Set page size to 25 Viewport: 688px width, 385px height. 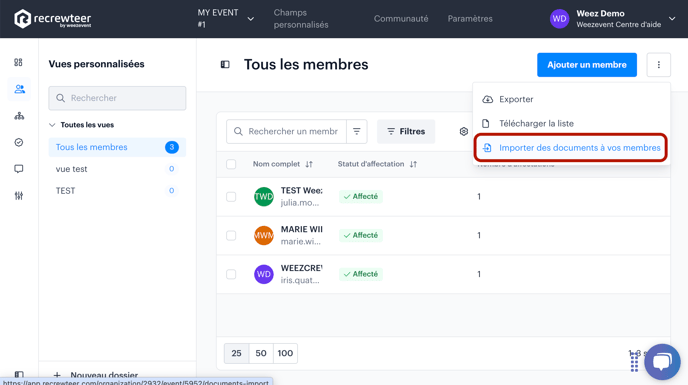click(x=236, y=353)
